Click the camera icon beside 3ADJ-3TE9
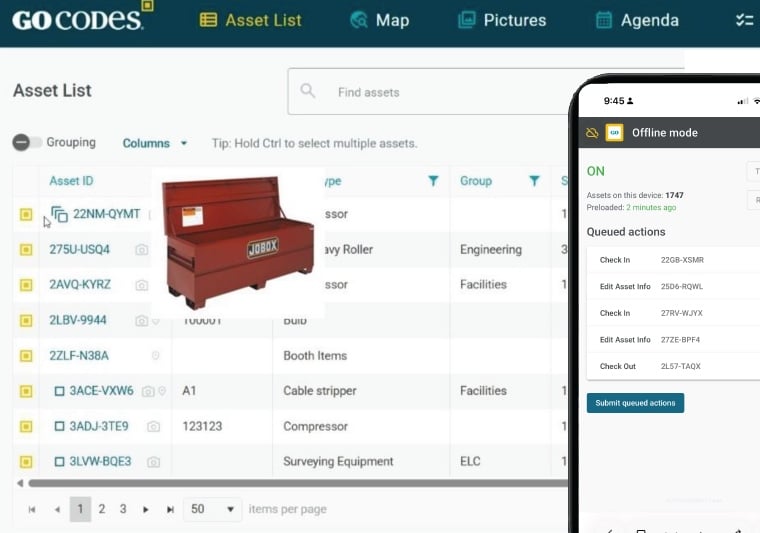This screenshot has height=533, width=760. click(x=153, y=427)
